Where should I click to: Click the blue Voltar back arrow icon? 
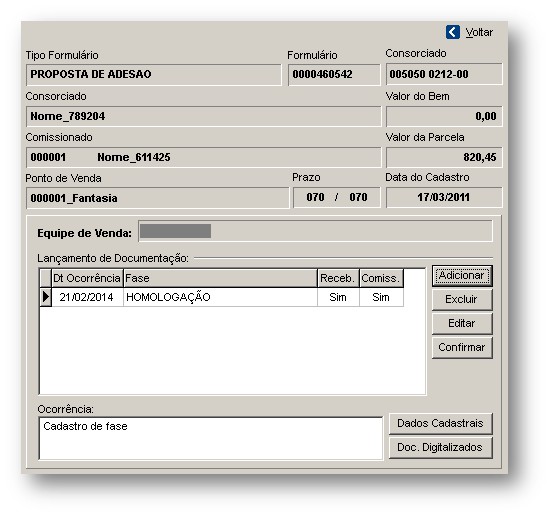[452, 32]
